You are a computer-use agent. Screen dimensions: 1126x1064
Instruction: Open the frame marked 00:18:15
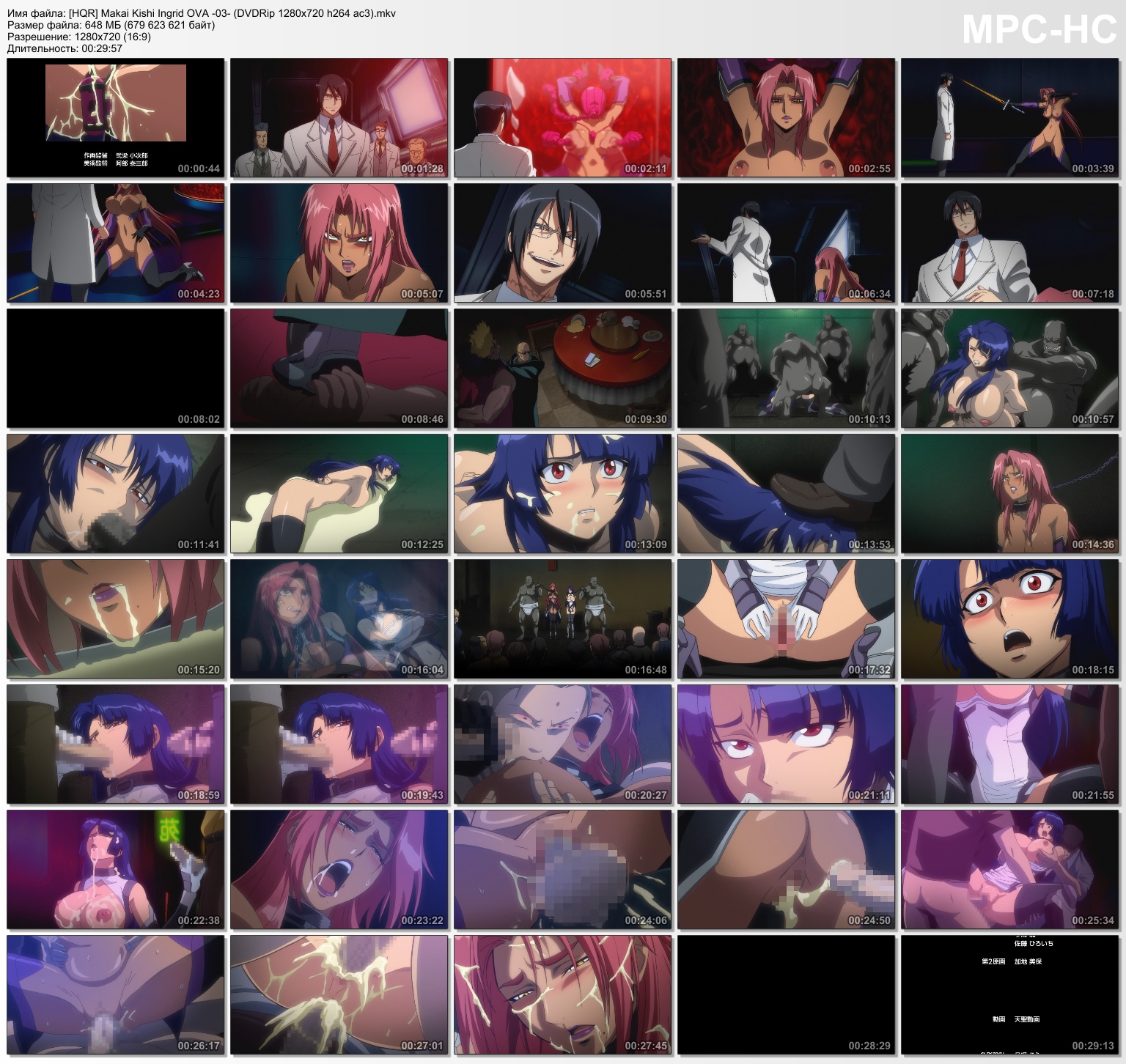point(1010,619)
